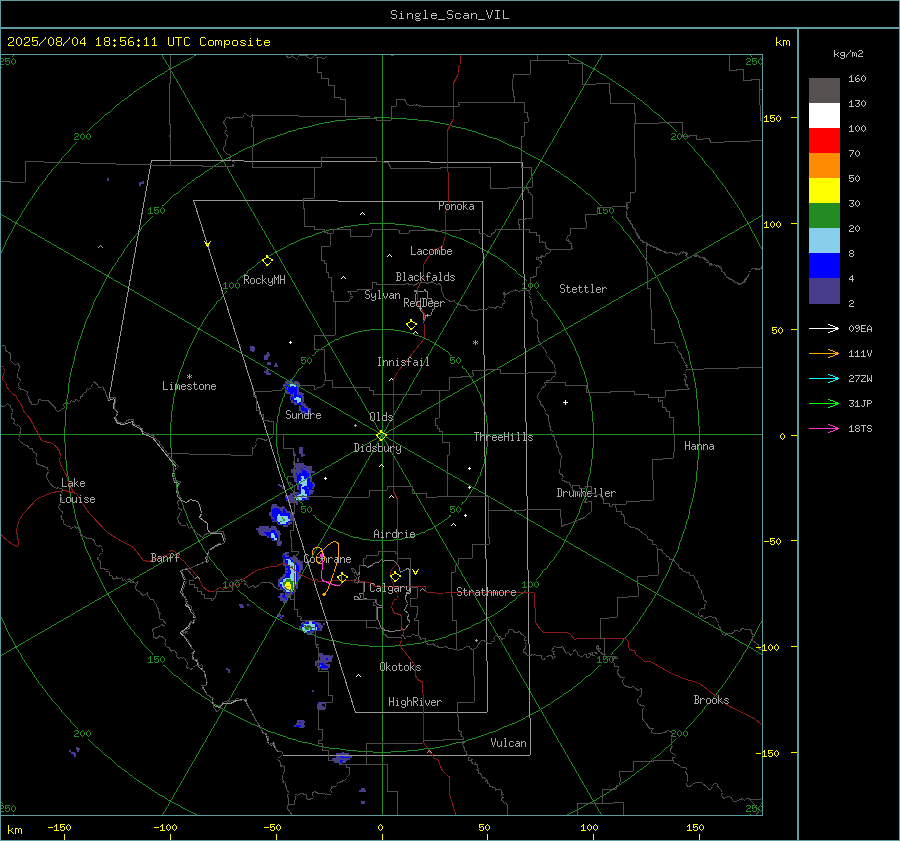The height and width of the screenshot is (841, 900).
Task: Click the Brooks town label
Action: tap(711, 700)
